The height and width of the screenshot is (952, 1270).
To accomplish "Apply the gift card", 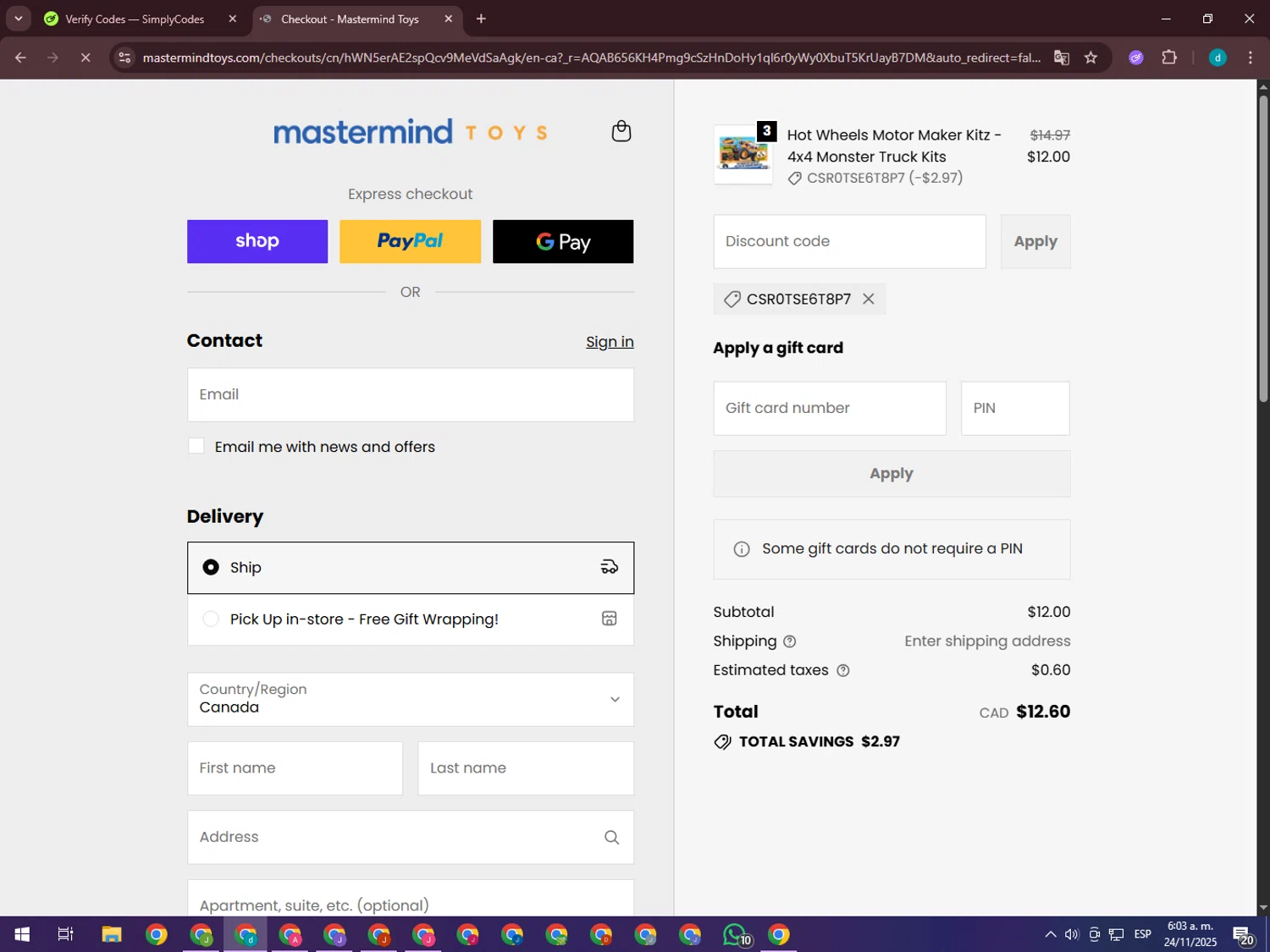I will click(x=892, y=474).
